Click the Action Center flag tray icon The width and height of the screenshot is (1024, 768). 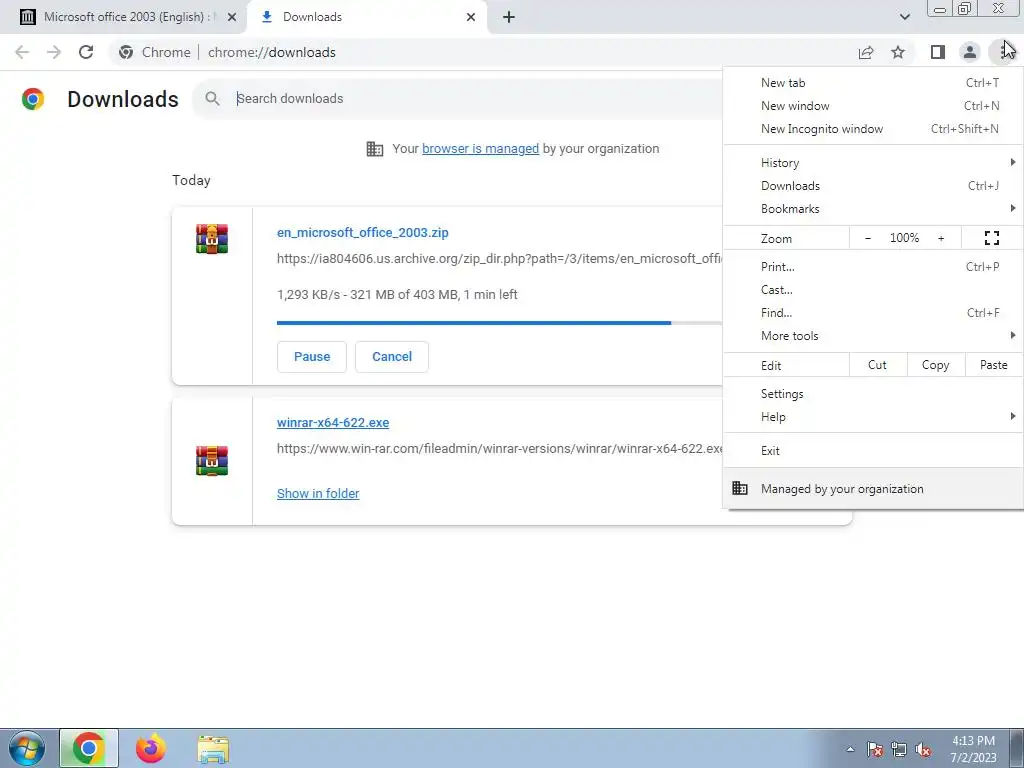874,749
